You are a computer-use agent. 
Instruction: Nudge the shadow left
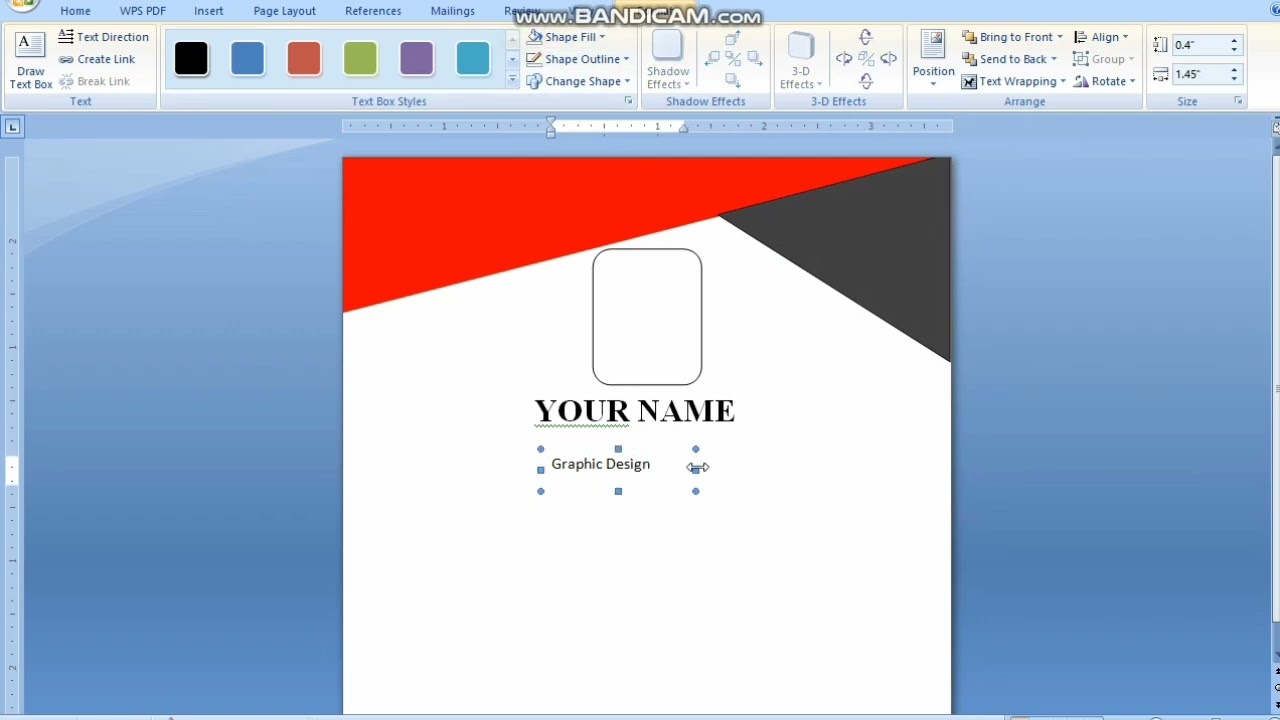(712, 59)
